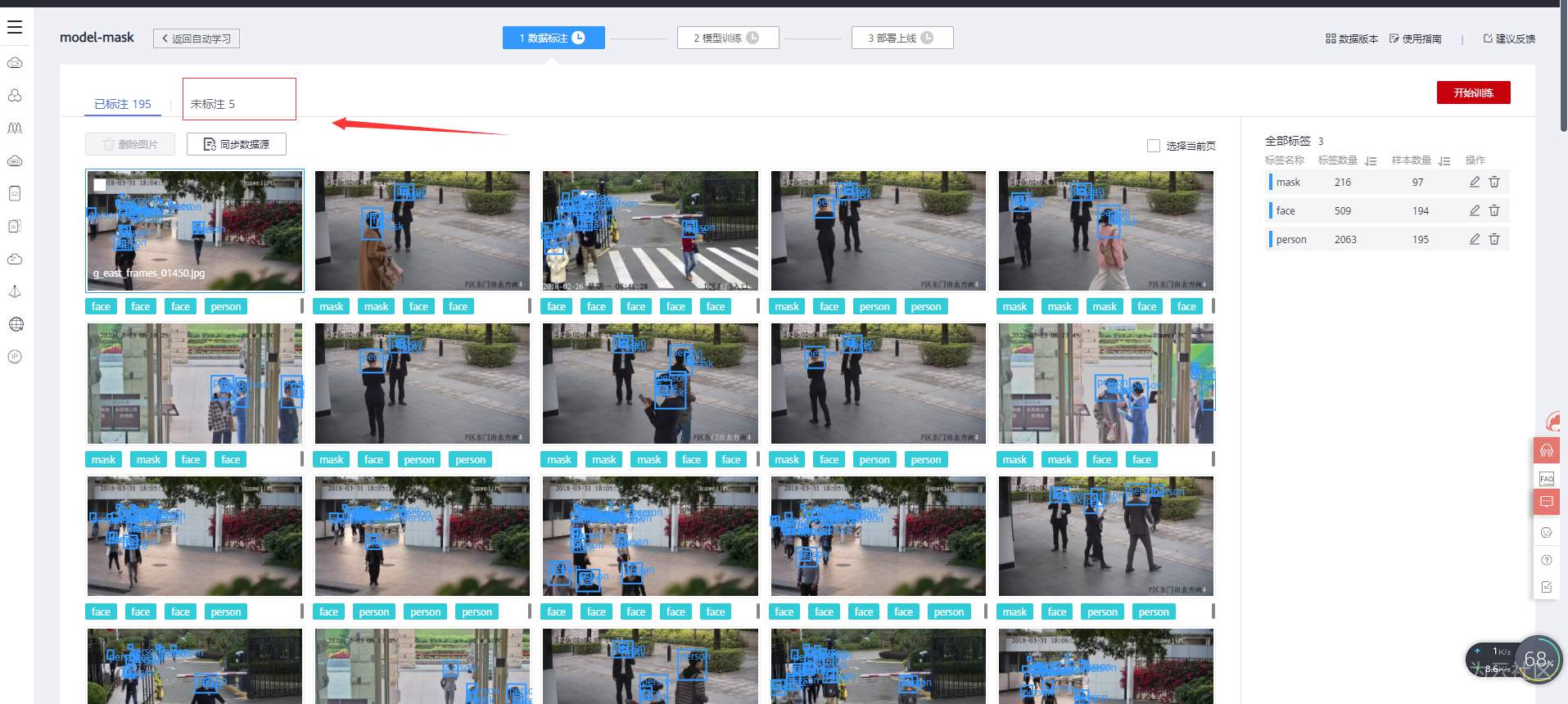Viewport: 1568px width, 704px height.
Task: Go to step 1 数据标注
Action: coord(554,38)
